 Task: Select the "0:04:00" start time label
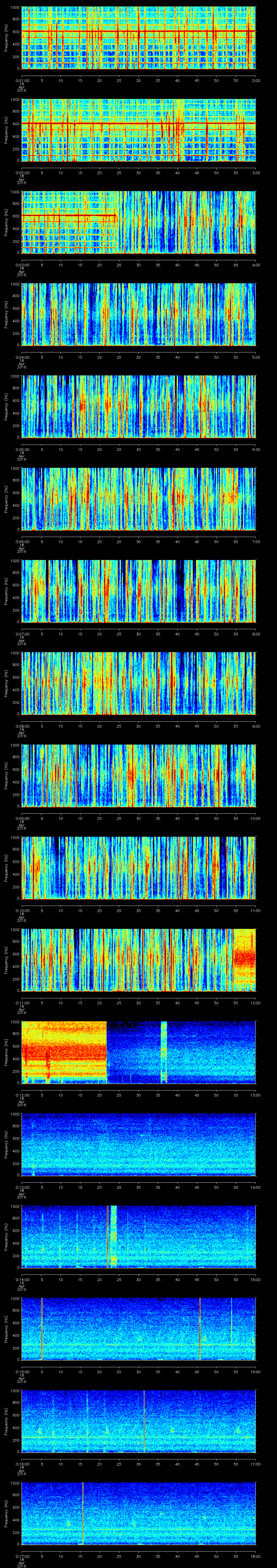pyautogui.click(x=22, y=357)
